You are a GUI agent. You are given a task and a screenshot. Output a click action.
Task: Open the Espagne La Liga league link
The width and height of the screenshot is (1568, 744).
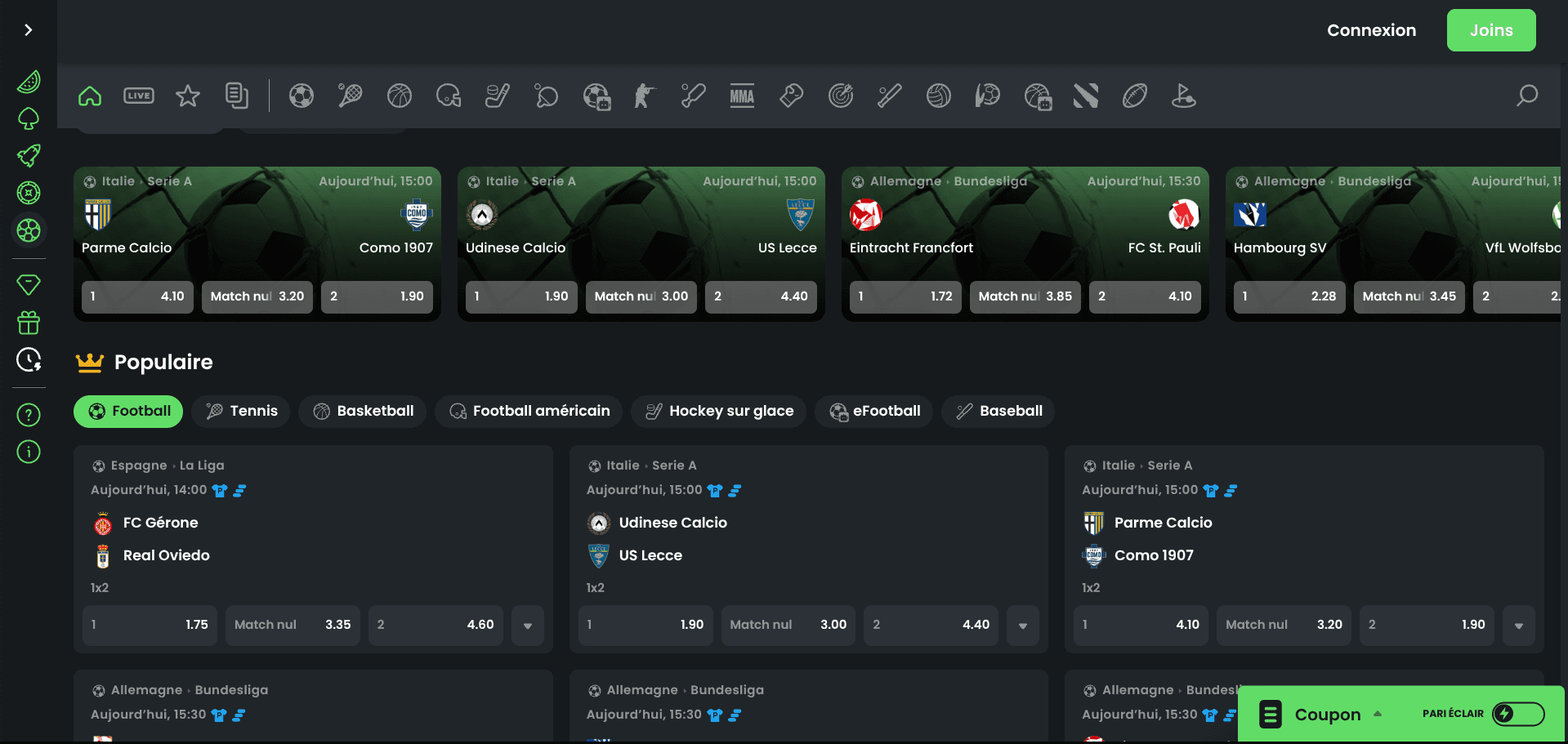tap(168, 466)
